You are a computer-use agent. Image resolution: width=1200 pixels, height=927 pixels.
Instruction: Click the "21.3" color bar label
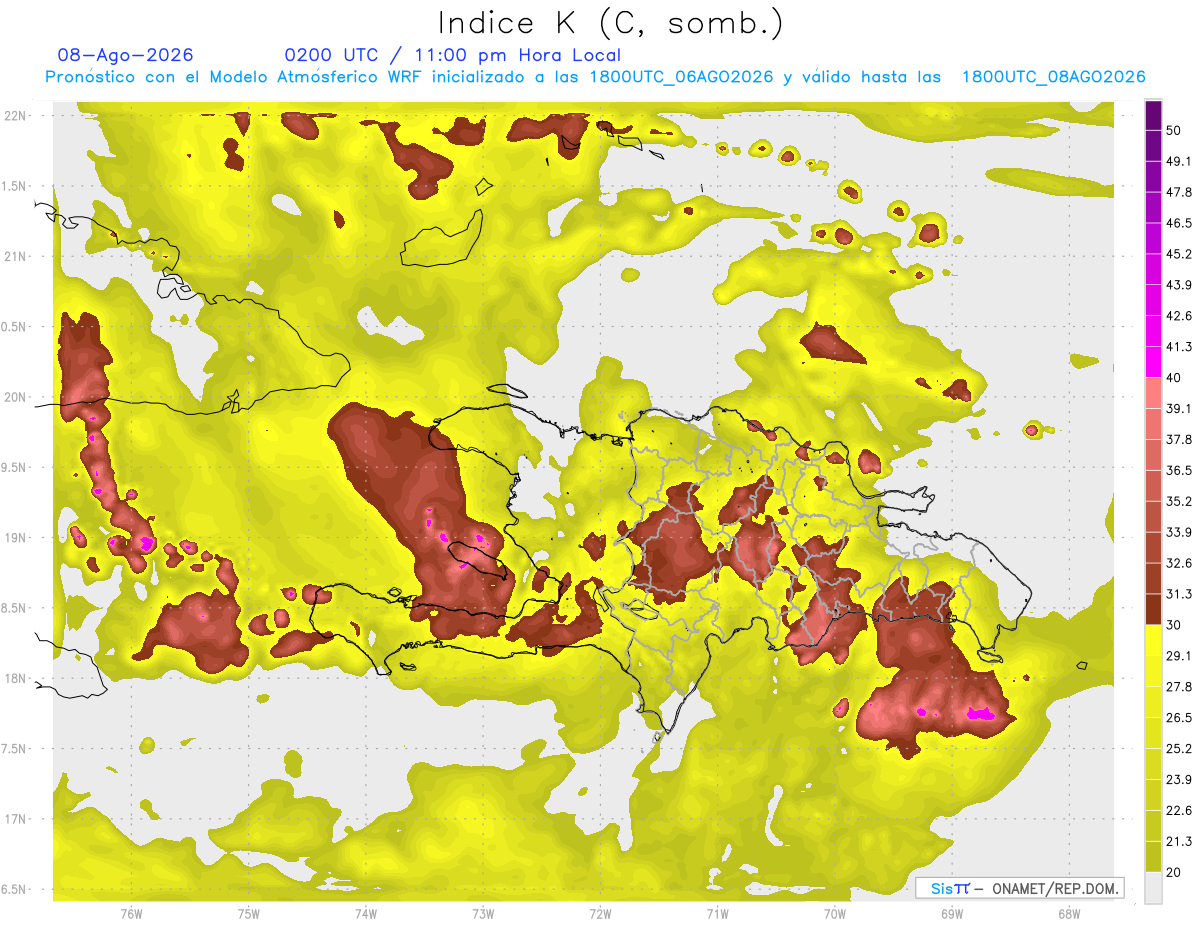tap(1179, 841)
